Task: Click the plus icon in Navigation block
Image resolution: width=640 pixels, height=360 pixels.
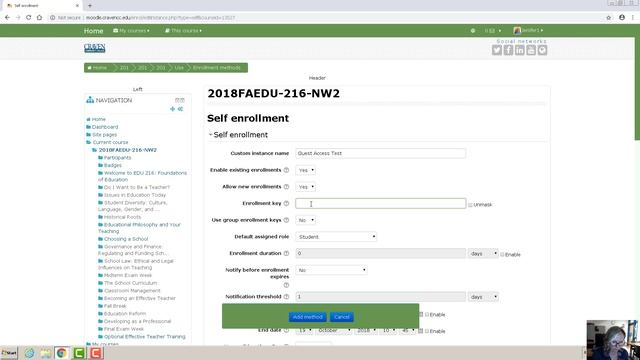Action: tap(172, 109)
